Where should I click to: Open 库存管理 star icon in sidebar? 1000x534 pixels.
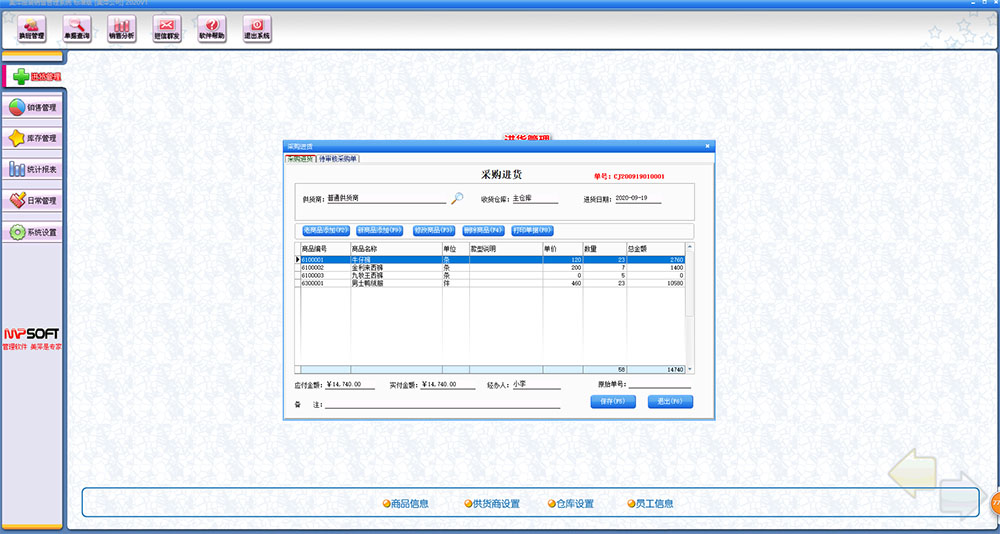click(33, 138)
